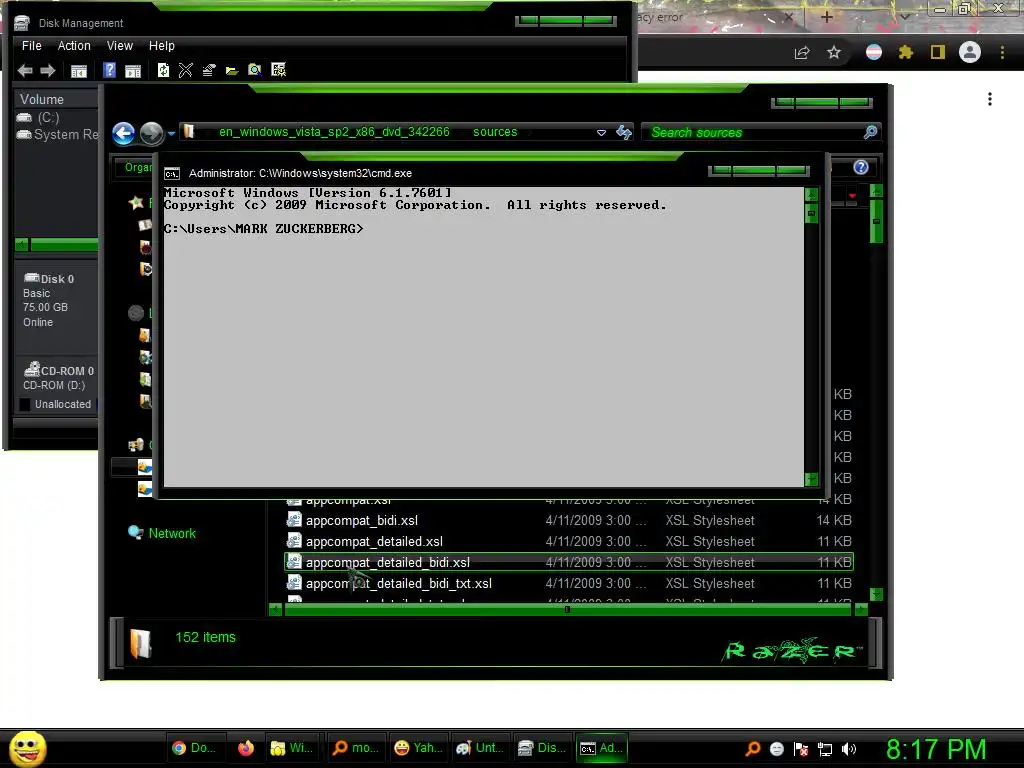The height and width of the screenshot is (768, 1024).
Task: Switch to the mo... search taskbar button
Action: (355, 748)
